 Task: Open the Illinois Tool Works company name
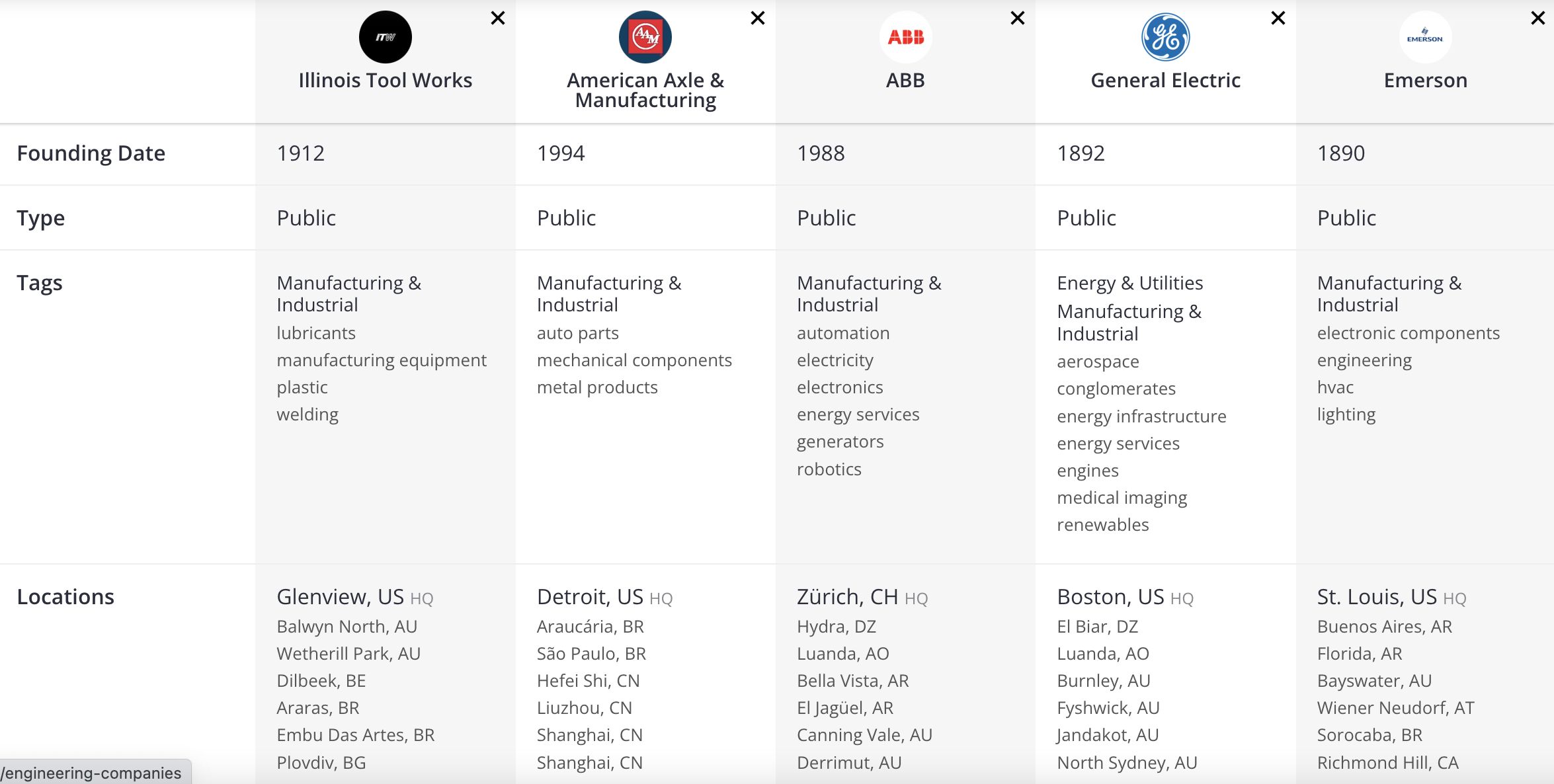click(385, 80)
